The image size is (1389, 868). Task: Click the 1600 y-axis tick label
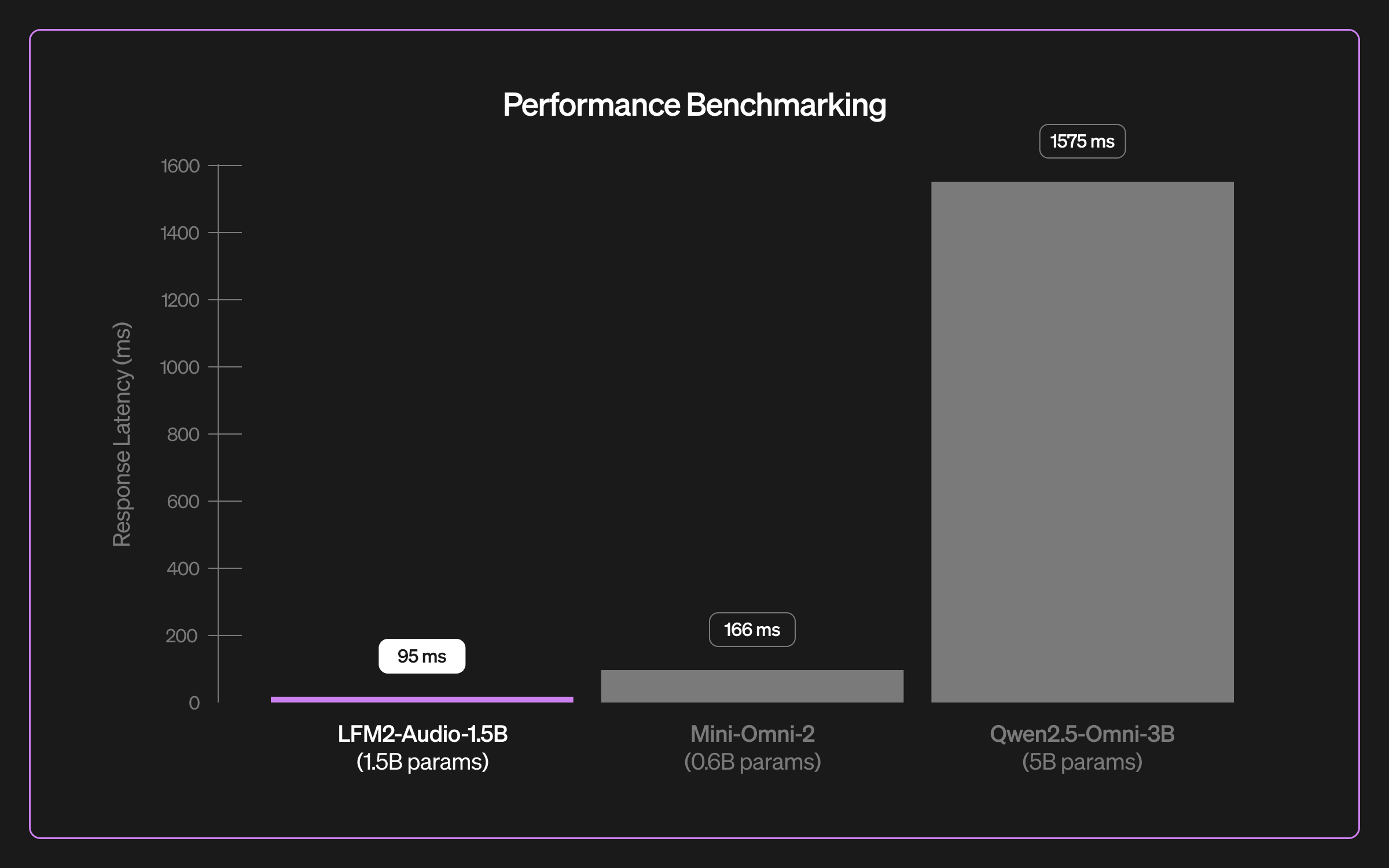point(180,166)
